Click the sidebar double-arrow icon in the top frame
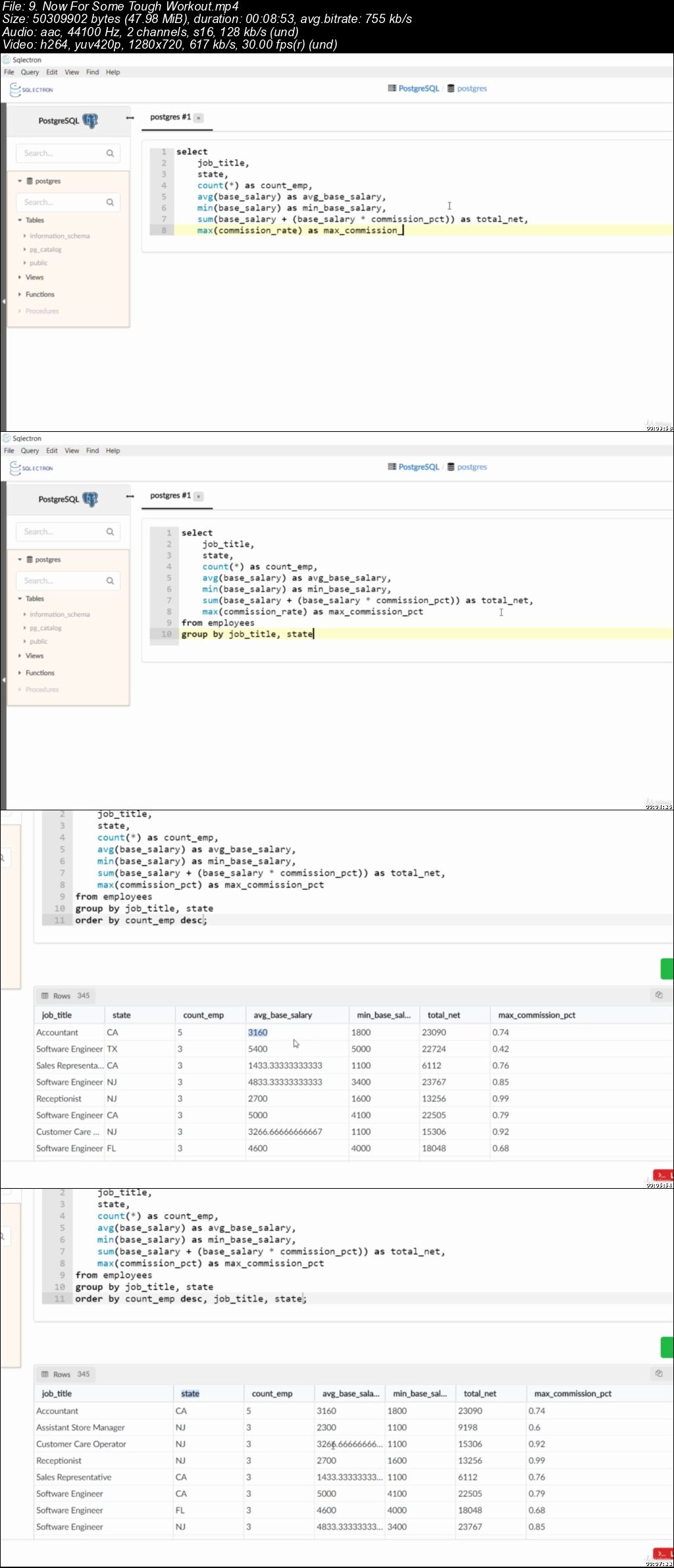The width and height of the screenshot is (674, 1568). click(x=130, y=118)
